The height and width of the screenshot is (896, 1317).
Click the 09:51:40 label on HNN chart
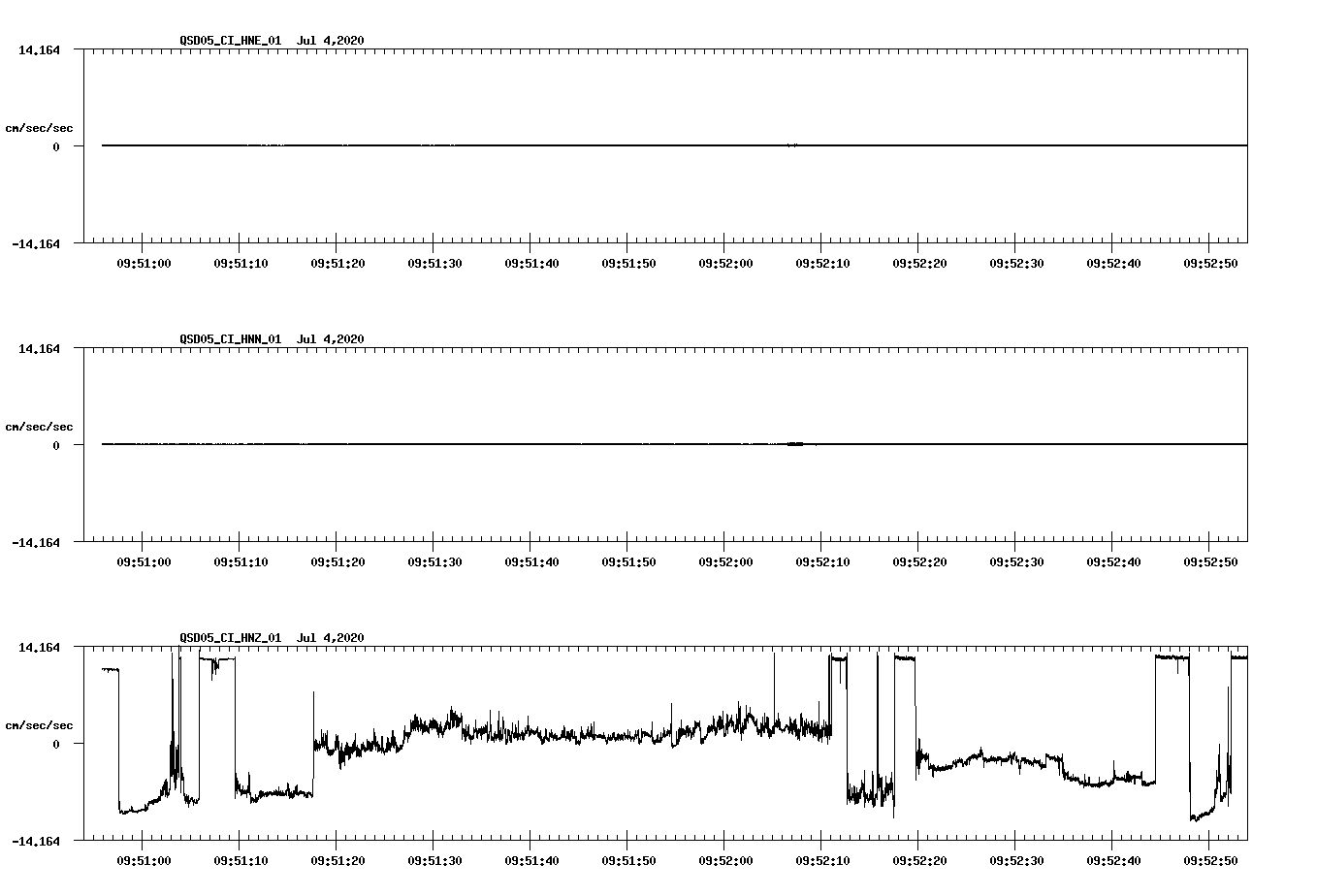pyautogui.click(x=531, y=561)
